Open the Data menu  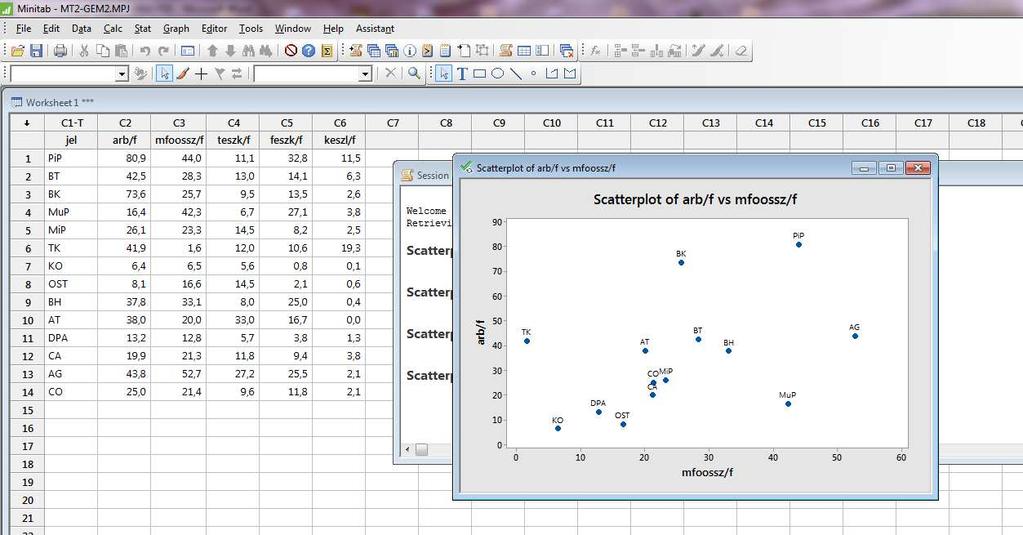point(81,29)
